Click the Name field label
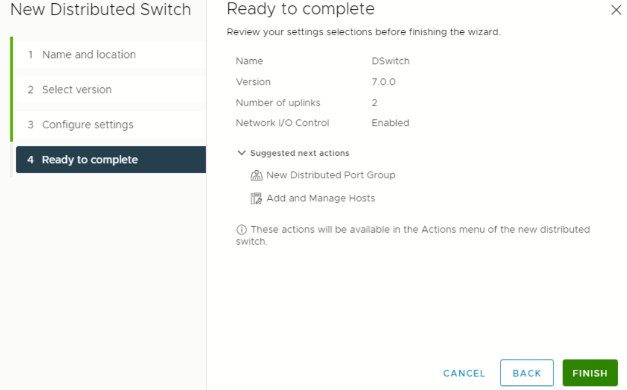 point(249,61)
